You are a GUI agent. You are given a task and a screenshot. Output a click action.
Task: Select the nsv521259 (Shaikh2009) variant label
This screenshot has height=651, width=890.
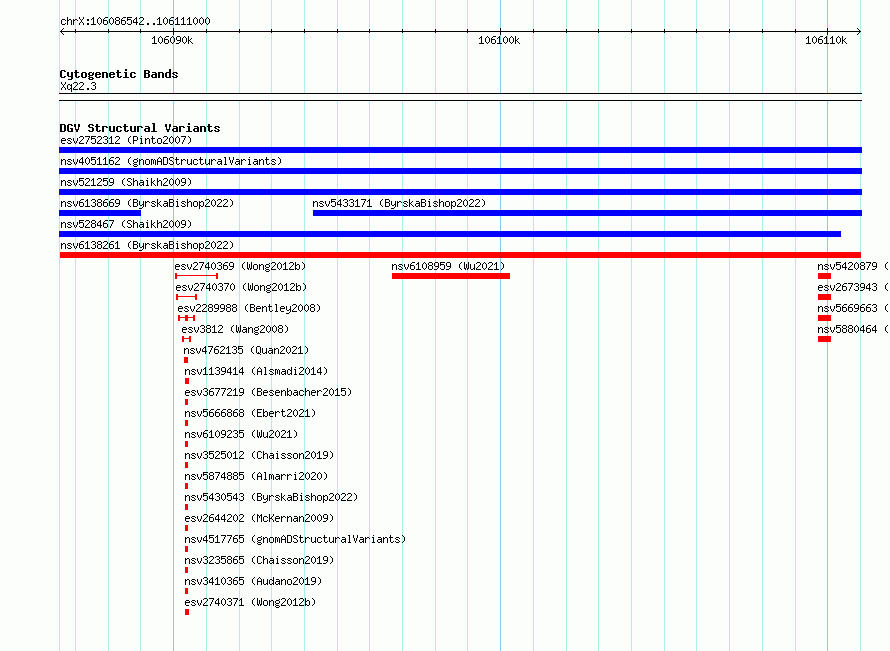[x=126, y=182]
